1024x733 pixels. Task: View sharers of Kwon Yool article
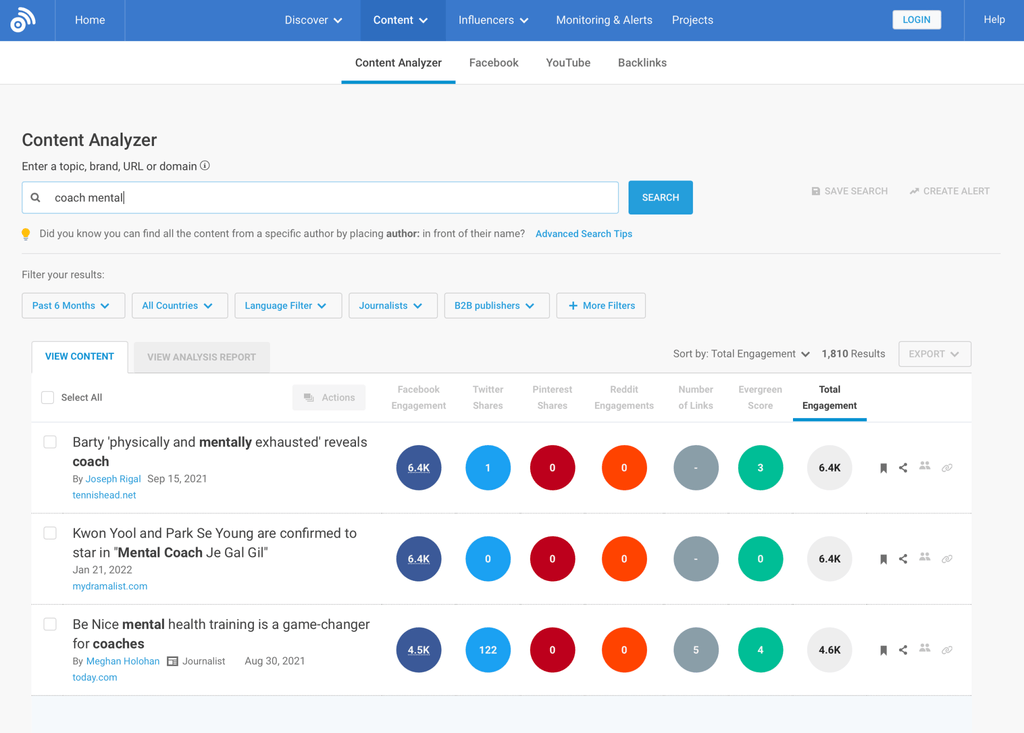(x=925, y=557)
